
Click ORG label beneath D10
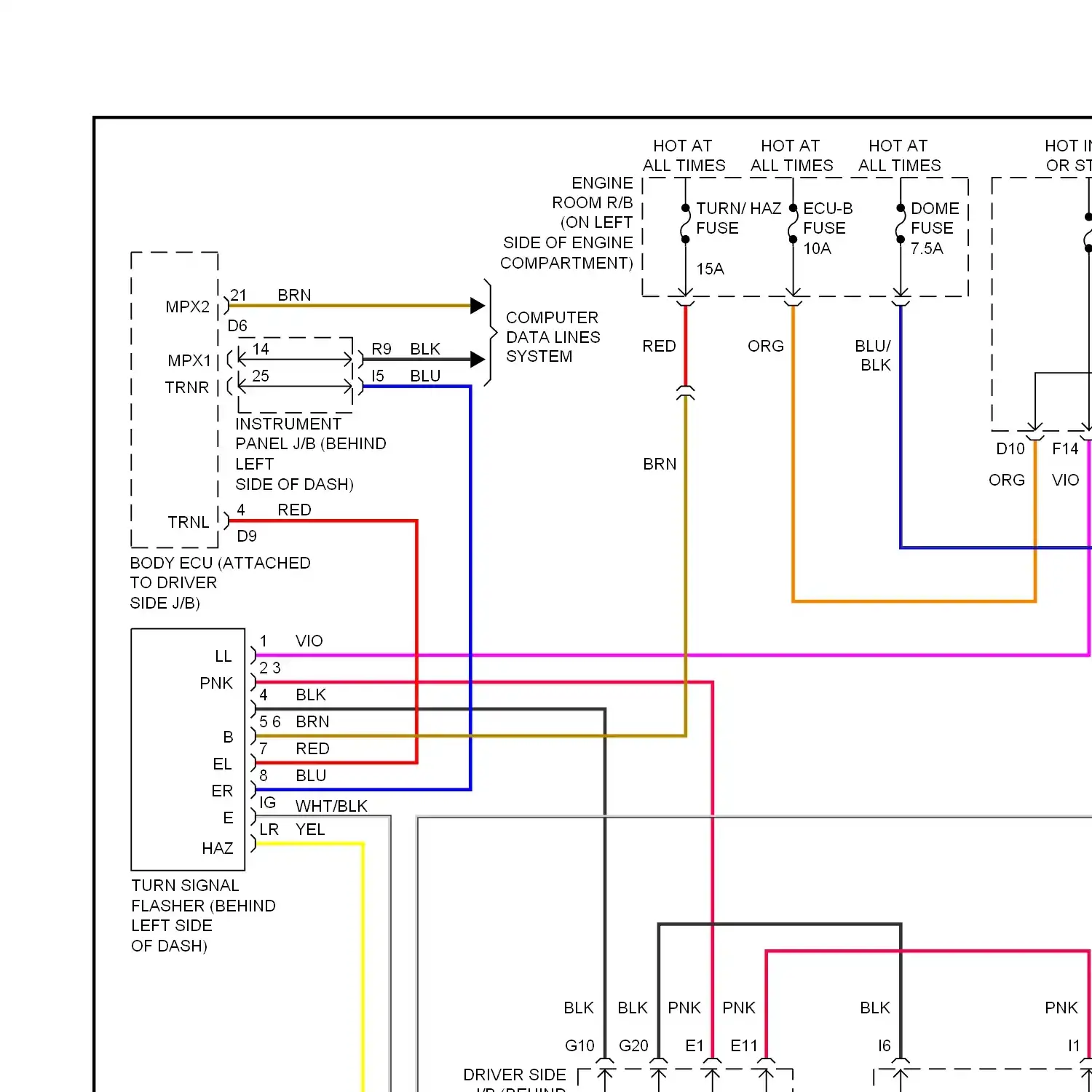click(1007, 480)
